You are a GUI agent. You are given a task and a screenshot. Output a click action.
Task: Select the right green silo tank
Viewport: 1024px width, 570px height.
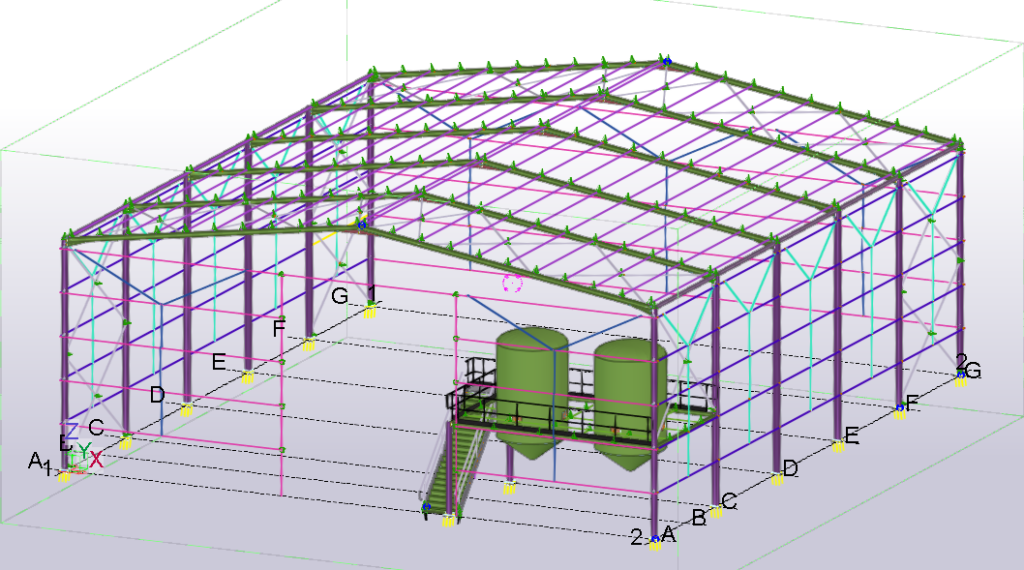628,403
